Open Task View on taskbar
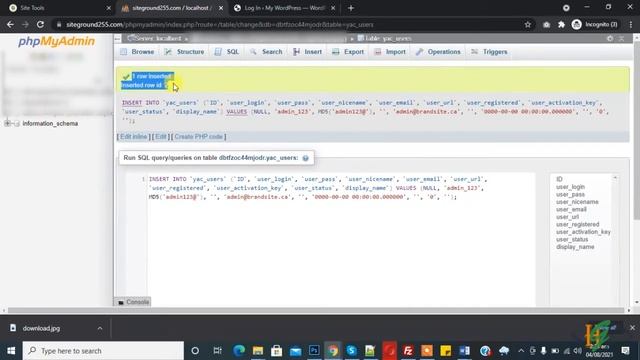 (217, 351)
